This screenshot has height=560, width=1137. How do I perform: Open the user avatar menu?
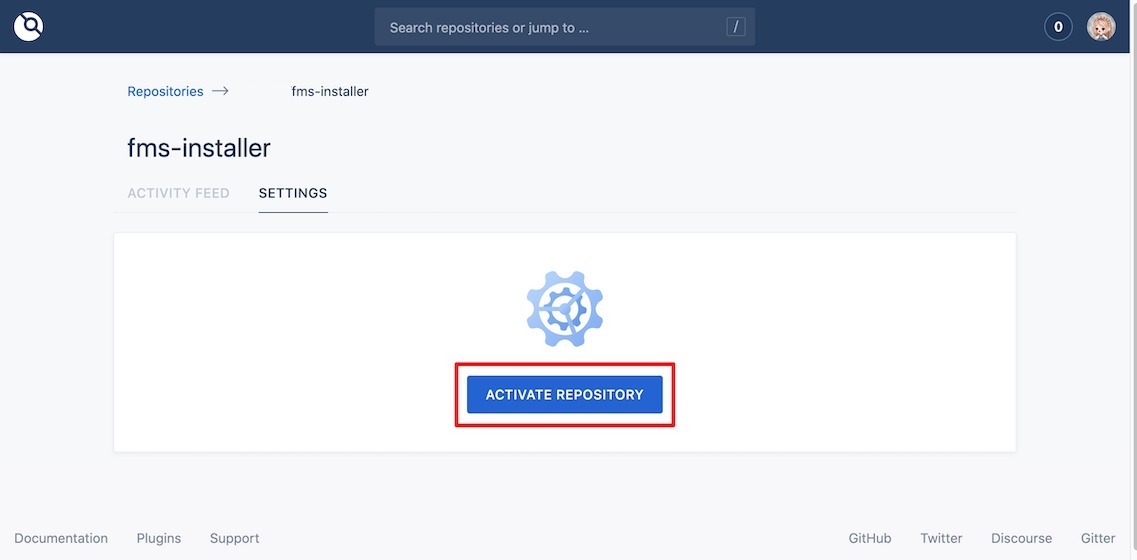pos(1101,27)
